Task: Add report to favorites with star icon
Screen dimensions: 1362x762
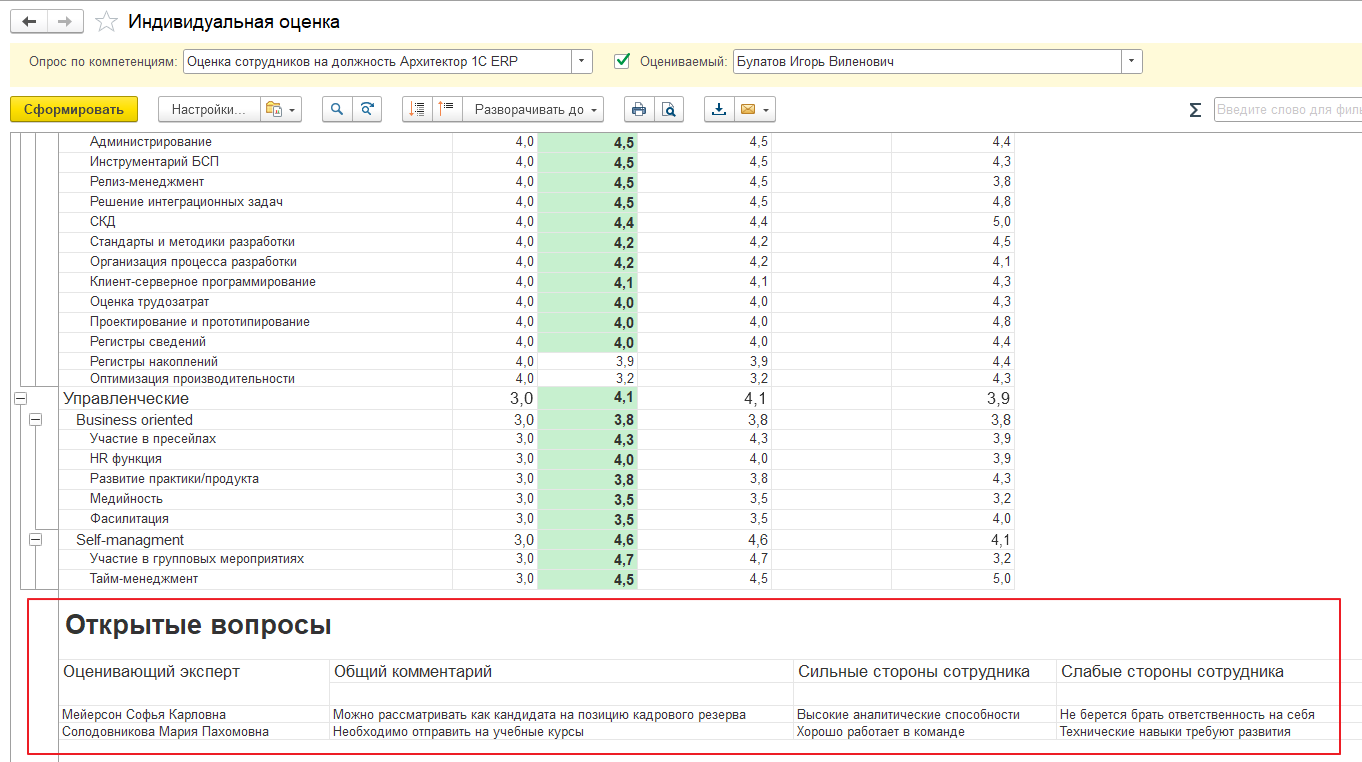Action: (x=105, y=21)
